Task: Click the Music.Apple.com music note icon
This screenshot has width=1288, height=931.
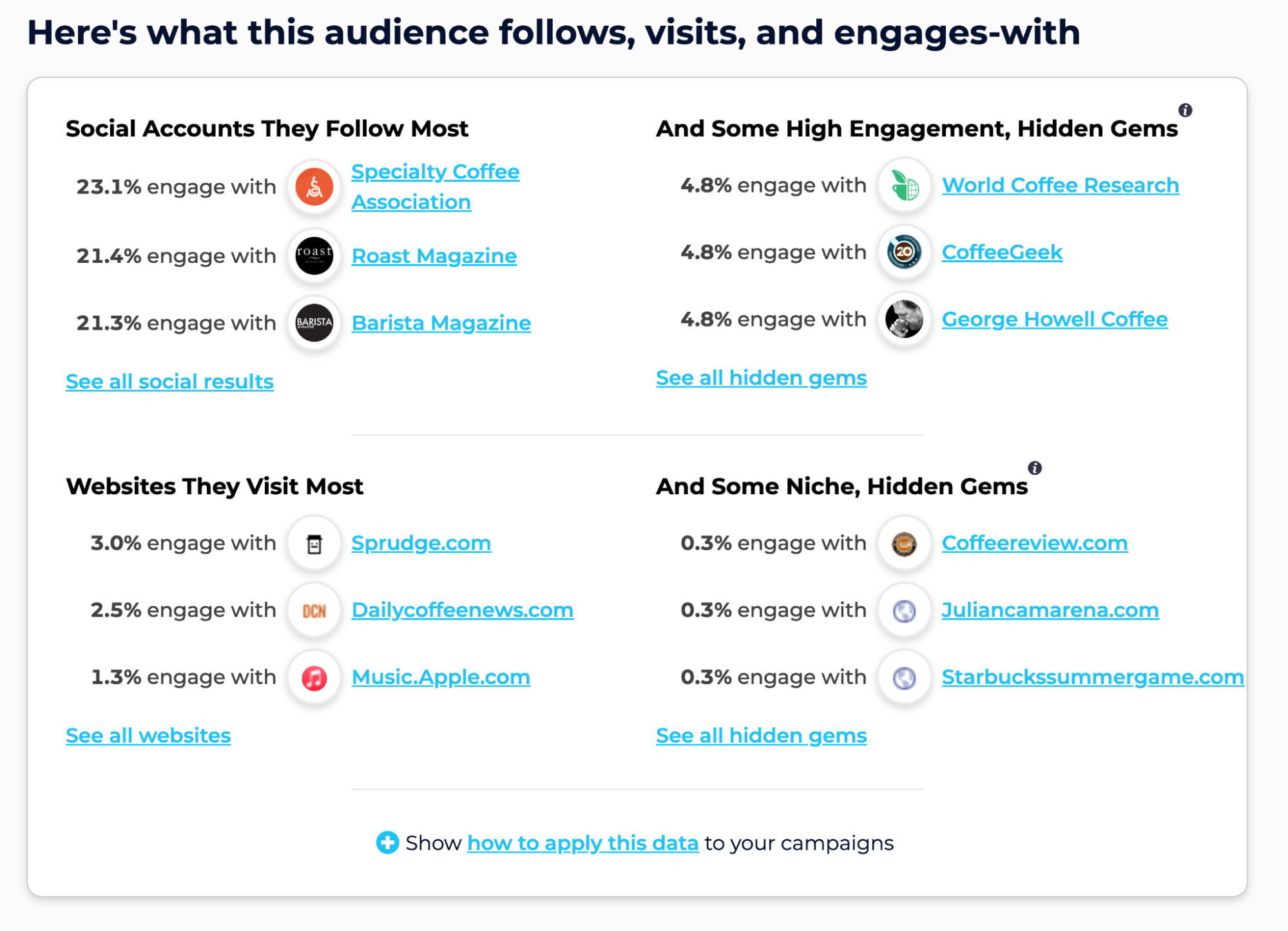Action: pyautogui.click(x=314, y=677)
